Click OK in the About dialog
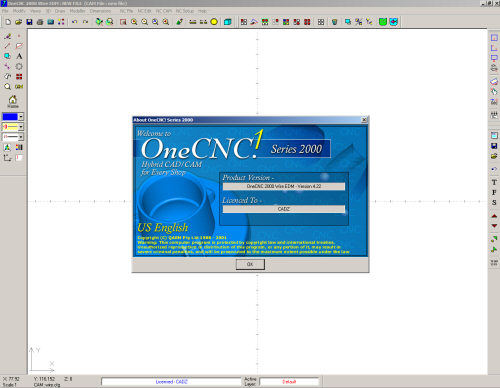The width and height of the screenshot is (500, 388). (x=250, y=264)
